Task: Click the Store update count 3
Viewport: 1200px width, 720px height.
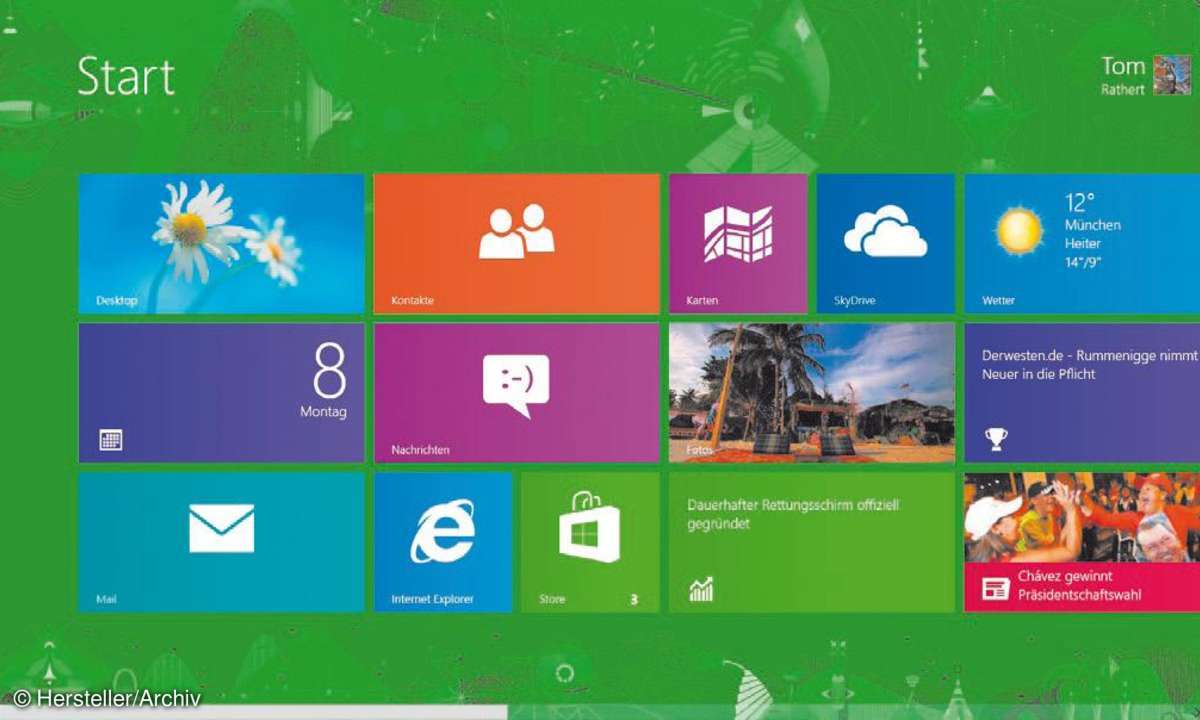Action: tap(633, 600)
